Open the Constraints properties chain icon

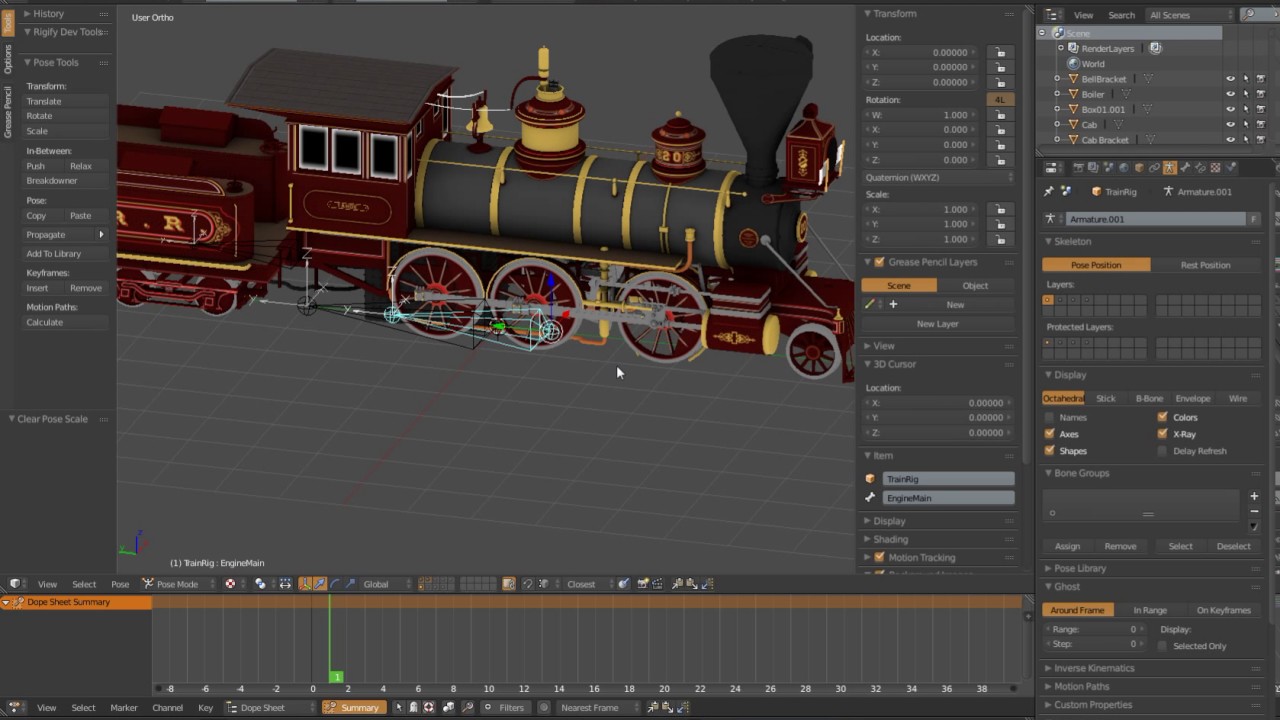pos(1154,167)
